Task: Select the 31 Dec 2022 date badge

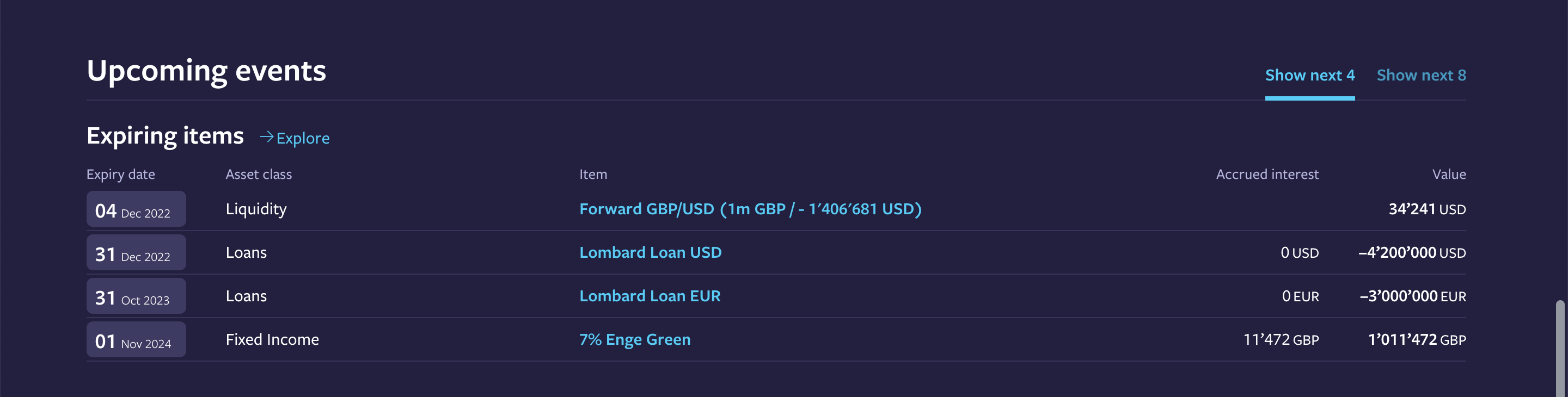Action: click(136, 252)
